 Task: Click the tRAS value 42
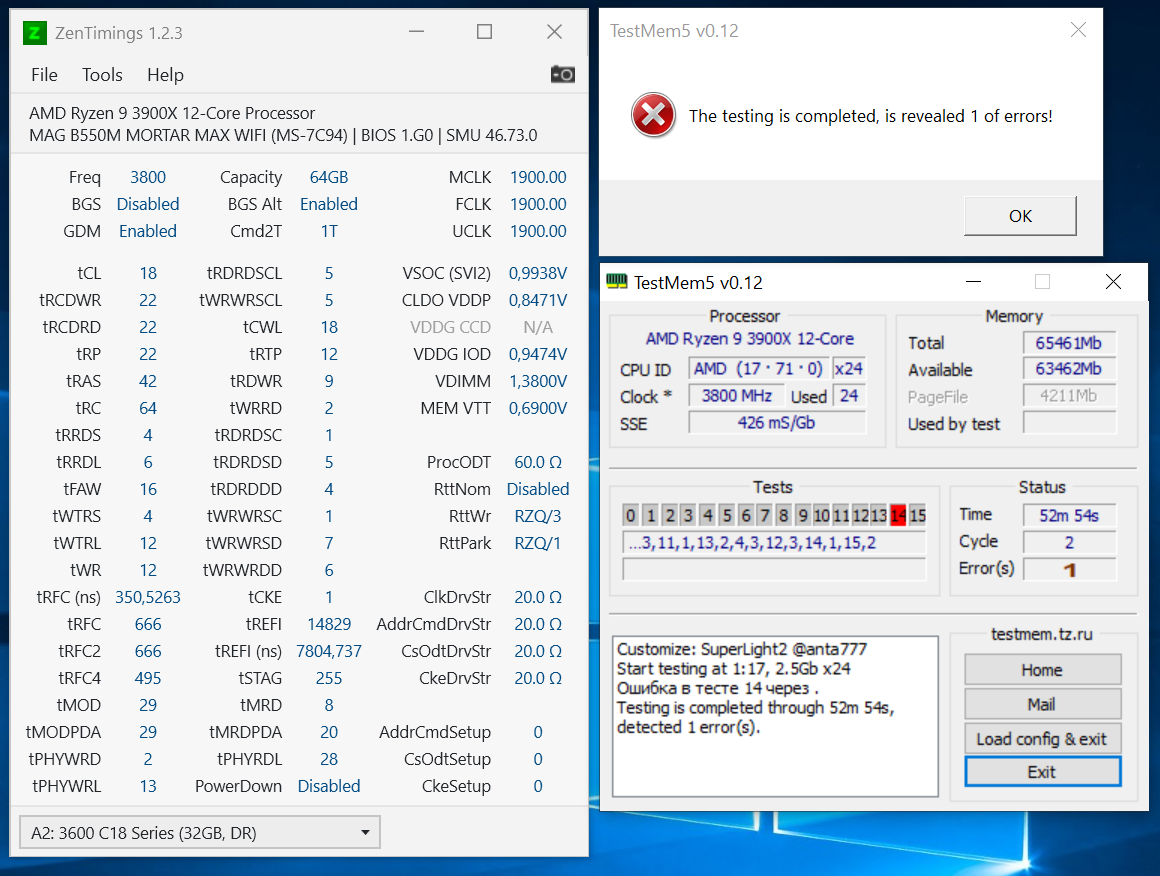pos(148,381)
